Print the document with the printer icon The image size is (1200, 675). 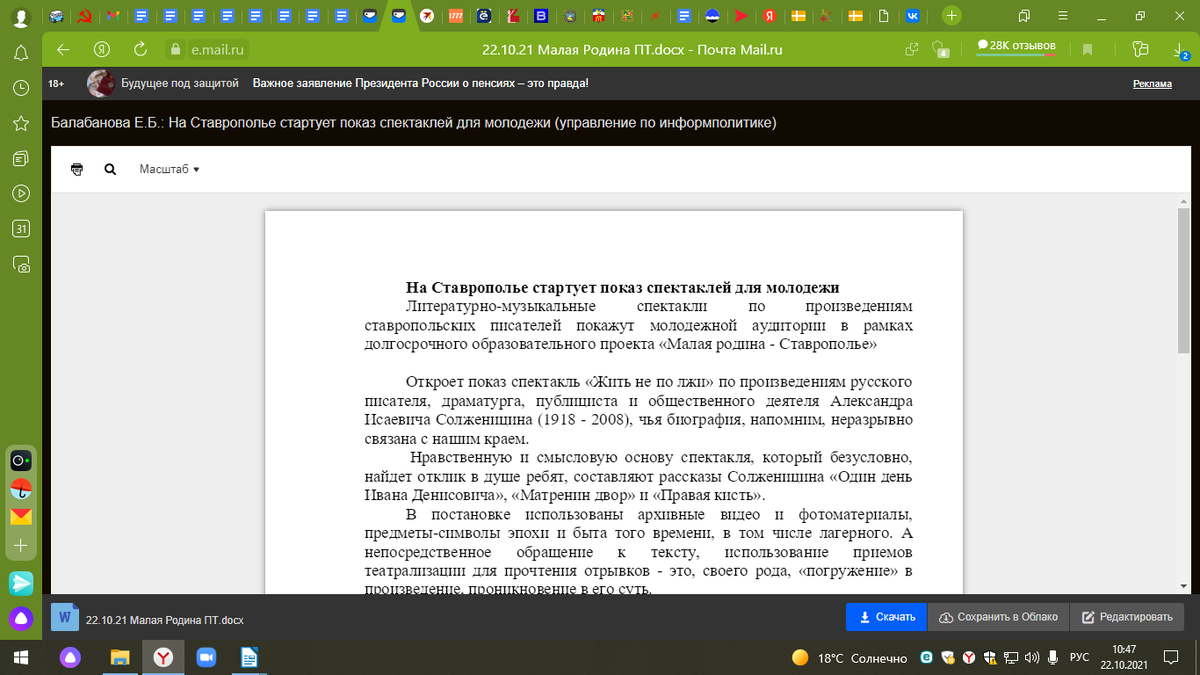(x=77, y=170)
